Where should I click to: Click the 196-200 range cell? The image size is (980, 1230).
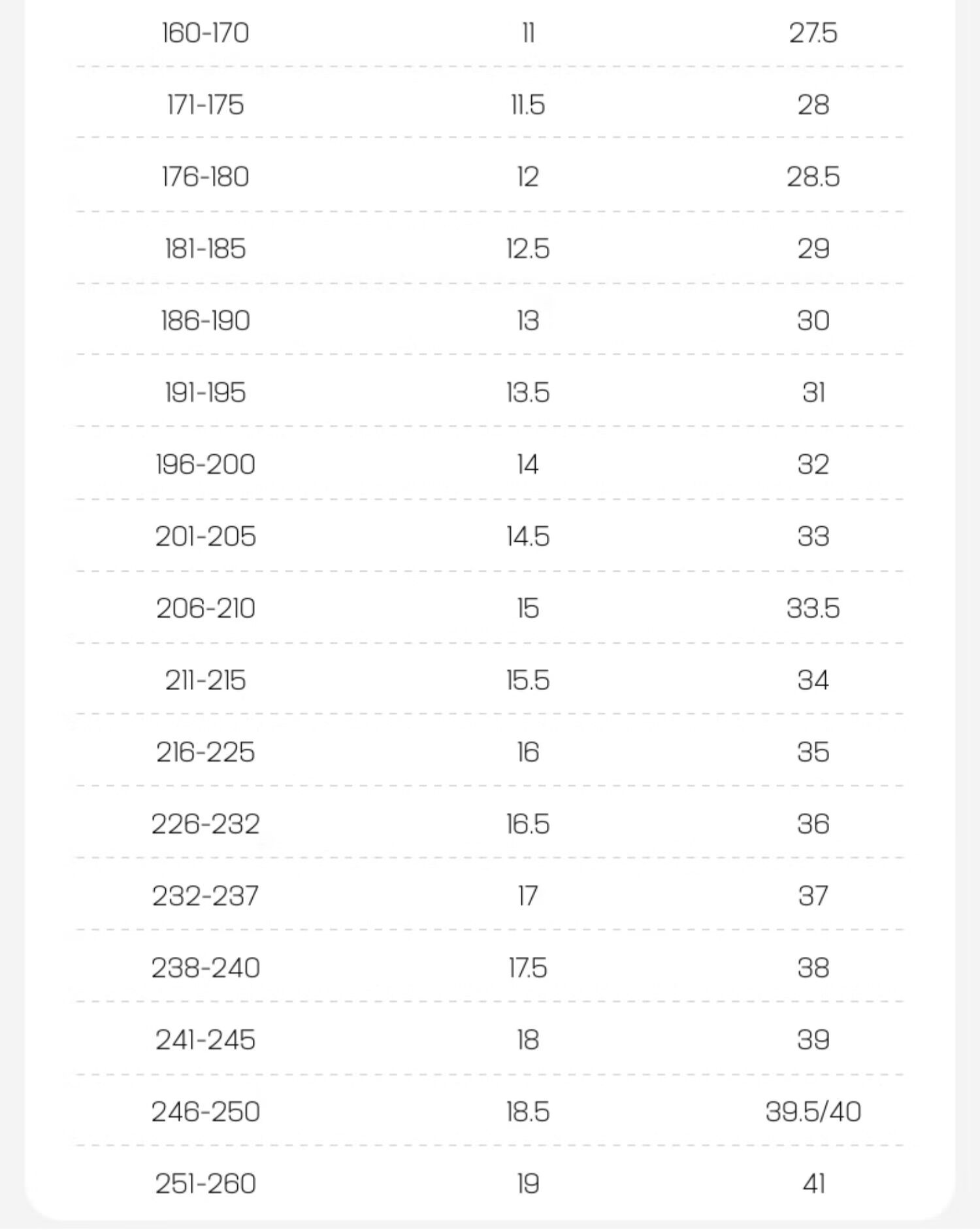pyautogui.click(x=205, y=464)
